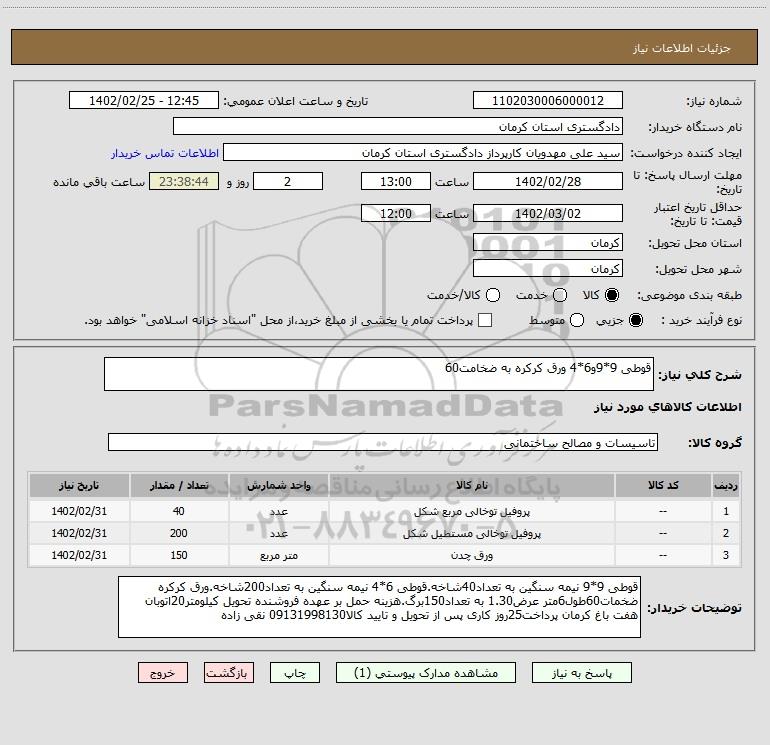The height and width of the screenshot is (745, 770).
Task: Select the متوسط purchase type radio
Action: (x=577, y=320)
